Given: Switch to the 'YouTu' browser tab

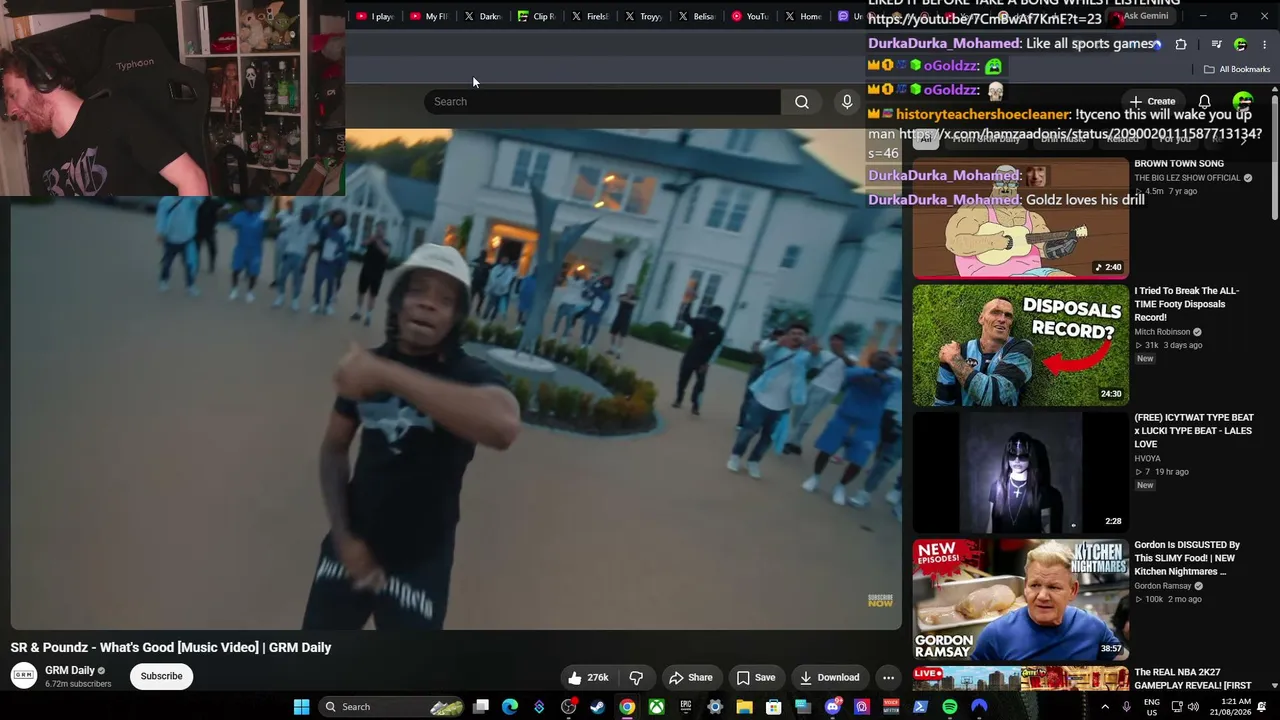Looking at the screenshot, I should (750, 16).
